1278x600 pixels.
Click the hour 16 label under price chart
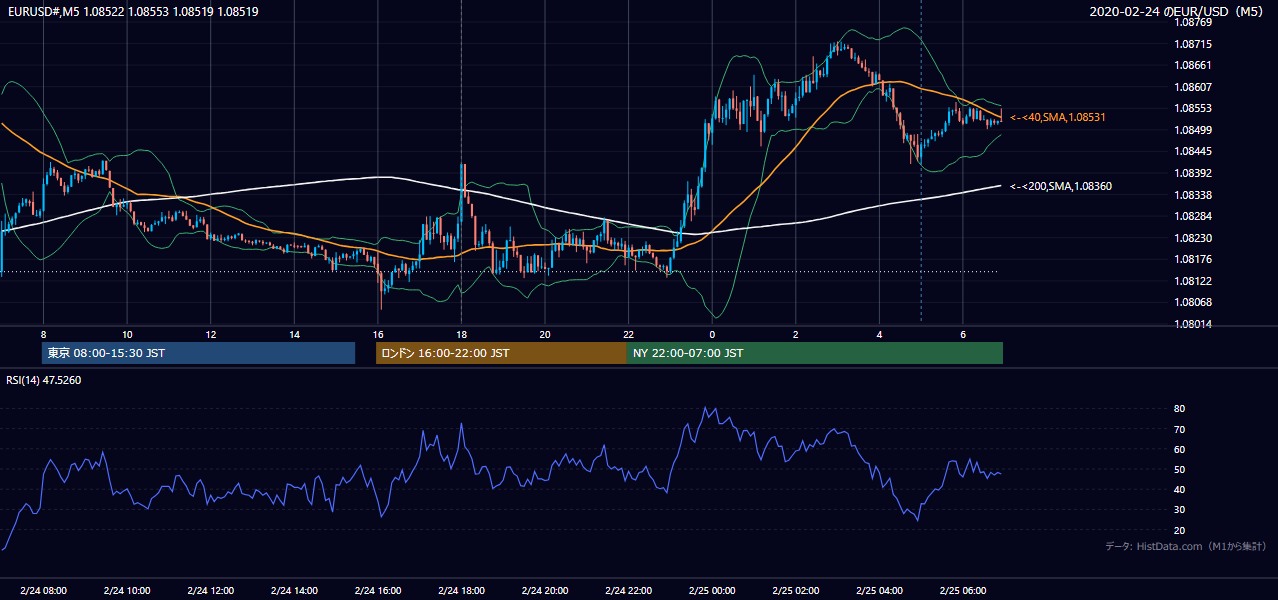pyautogui.click(x=378, y=334)
